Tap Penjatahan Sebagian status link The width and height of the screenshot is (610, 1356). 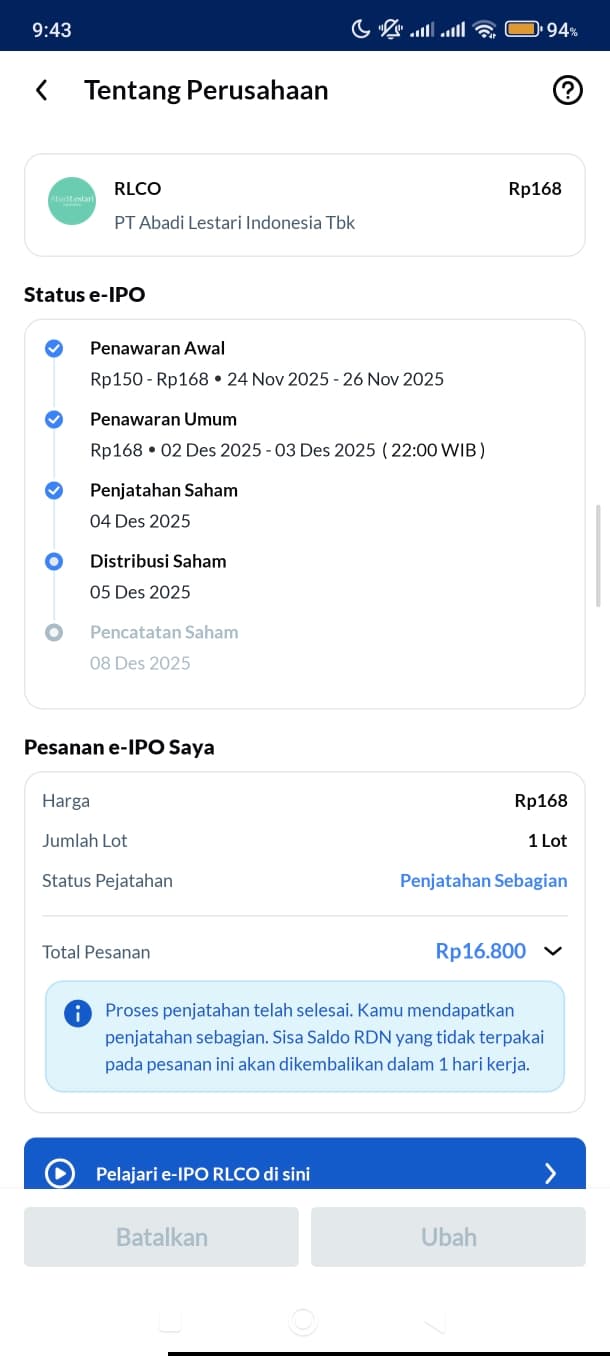[x=483, y=881]
